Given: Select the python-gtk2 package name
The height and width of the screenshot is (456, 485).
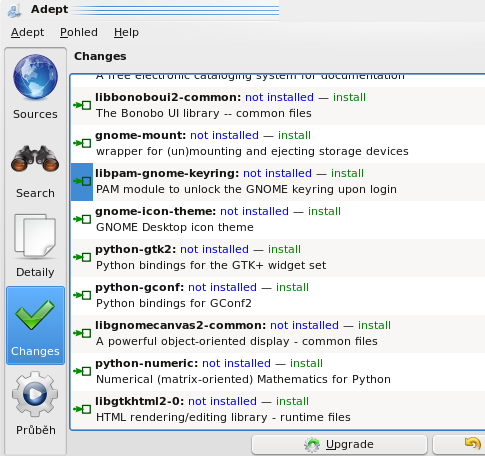Looking at the screenshot, I should click(x=136, y=249).
